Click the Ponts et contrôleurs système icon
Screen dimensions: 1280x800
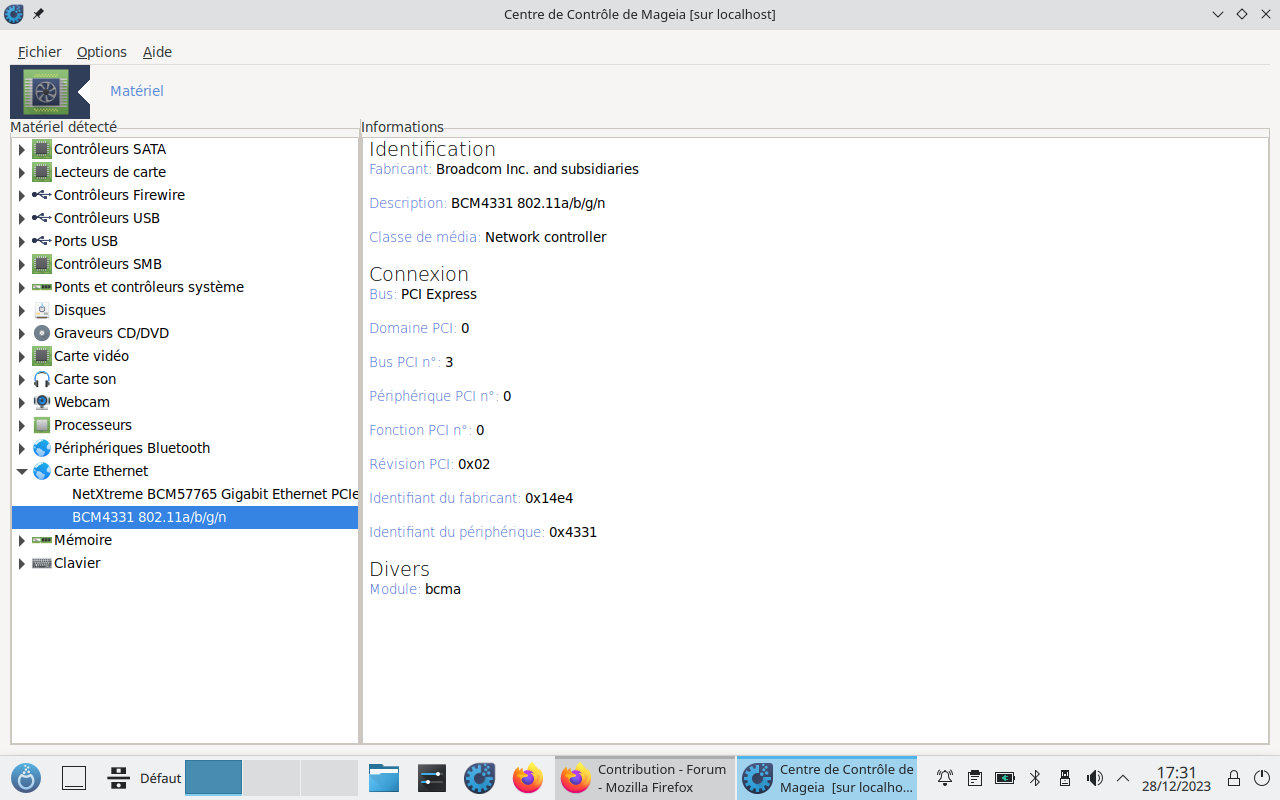[x=41, y=287]
